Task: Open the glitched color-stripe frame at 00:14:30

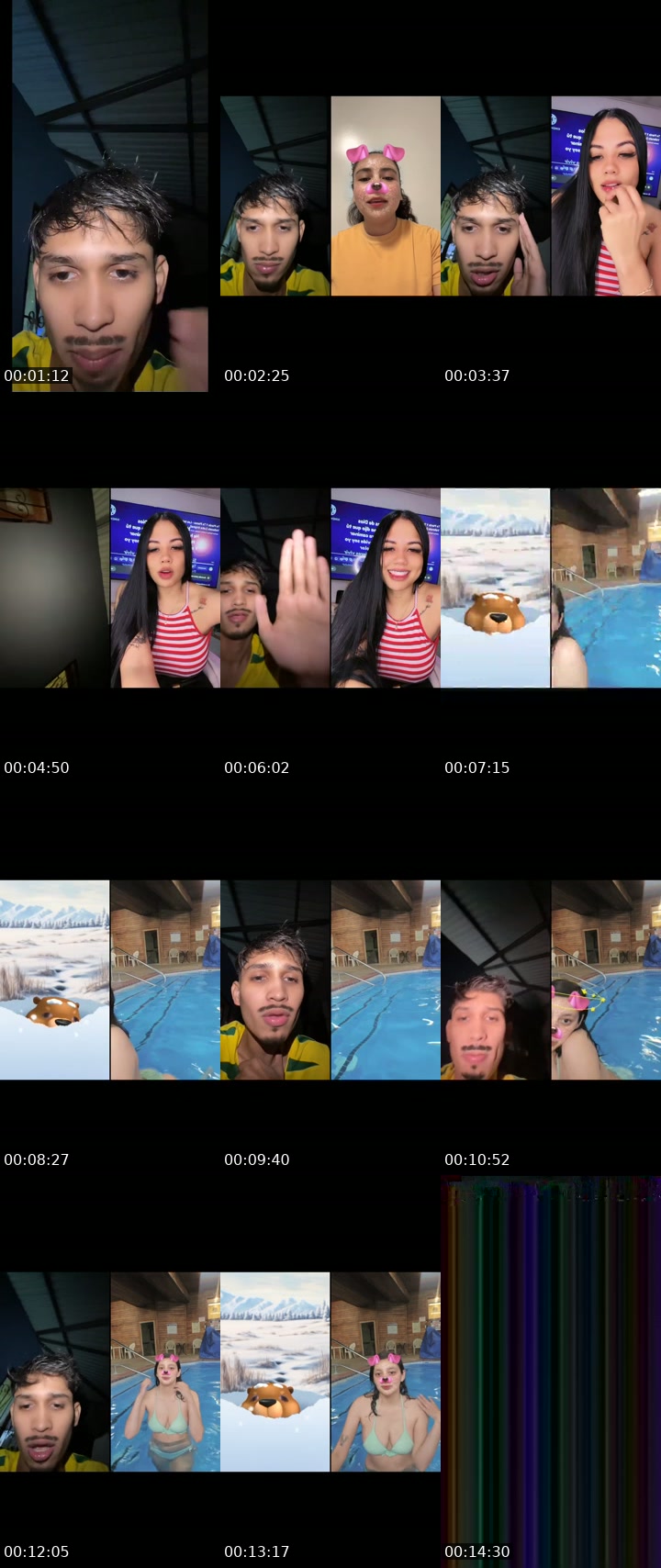Action: 551,1372
